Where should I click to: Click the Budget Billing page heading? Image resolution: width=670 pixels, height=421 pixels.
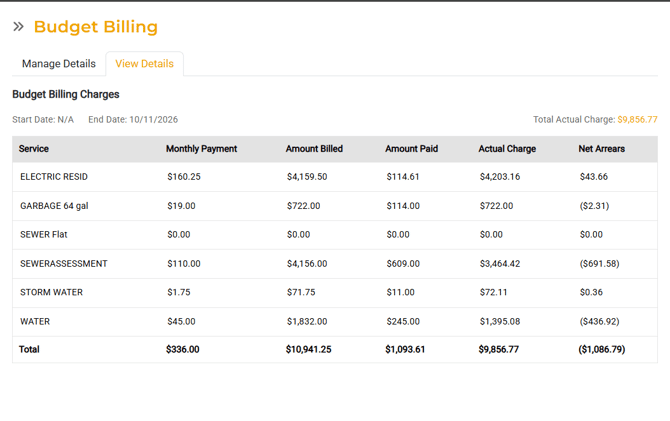coord(96,27)
